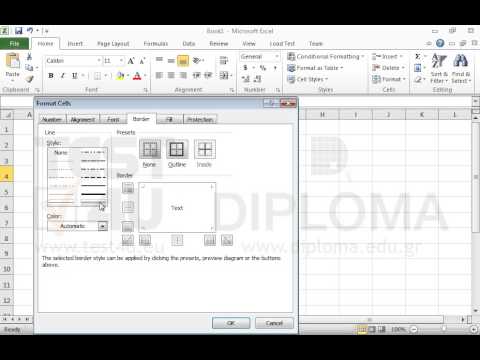
Task: Open the Format cells ribbon dropdown
Action: tap(389, 79)
